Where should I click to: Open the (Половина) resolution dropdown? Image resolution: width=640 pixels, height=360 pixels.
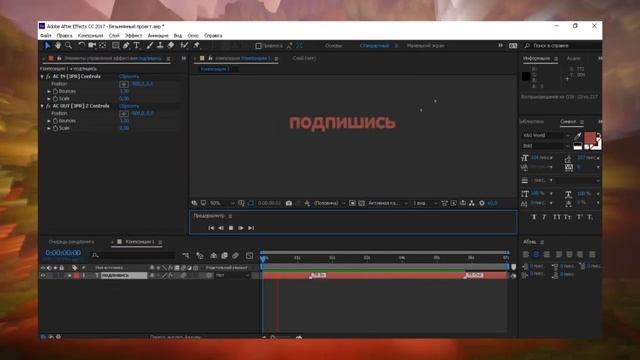(329, 203)
